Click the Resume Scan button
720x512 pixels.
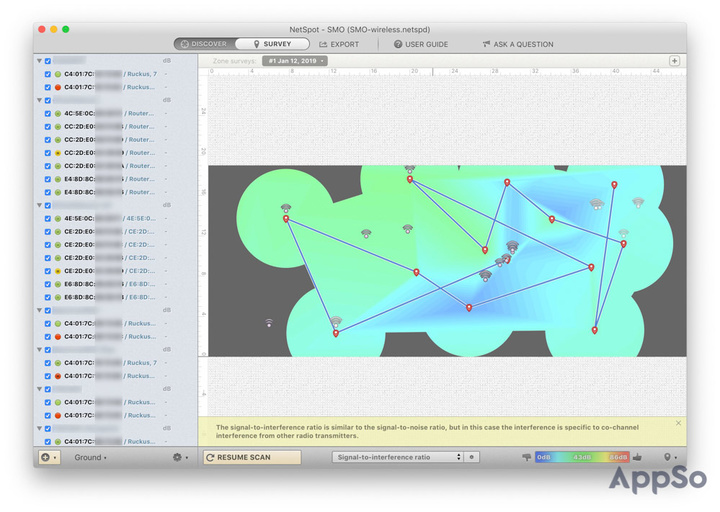click(252, 457)
